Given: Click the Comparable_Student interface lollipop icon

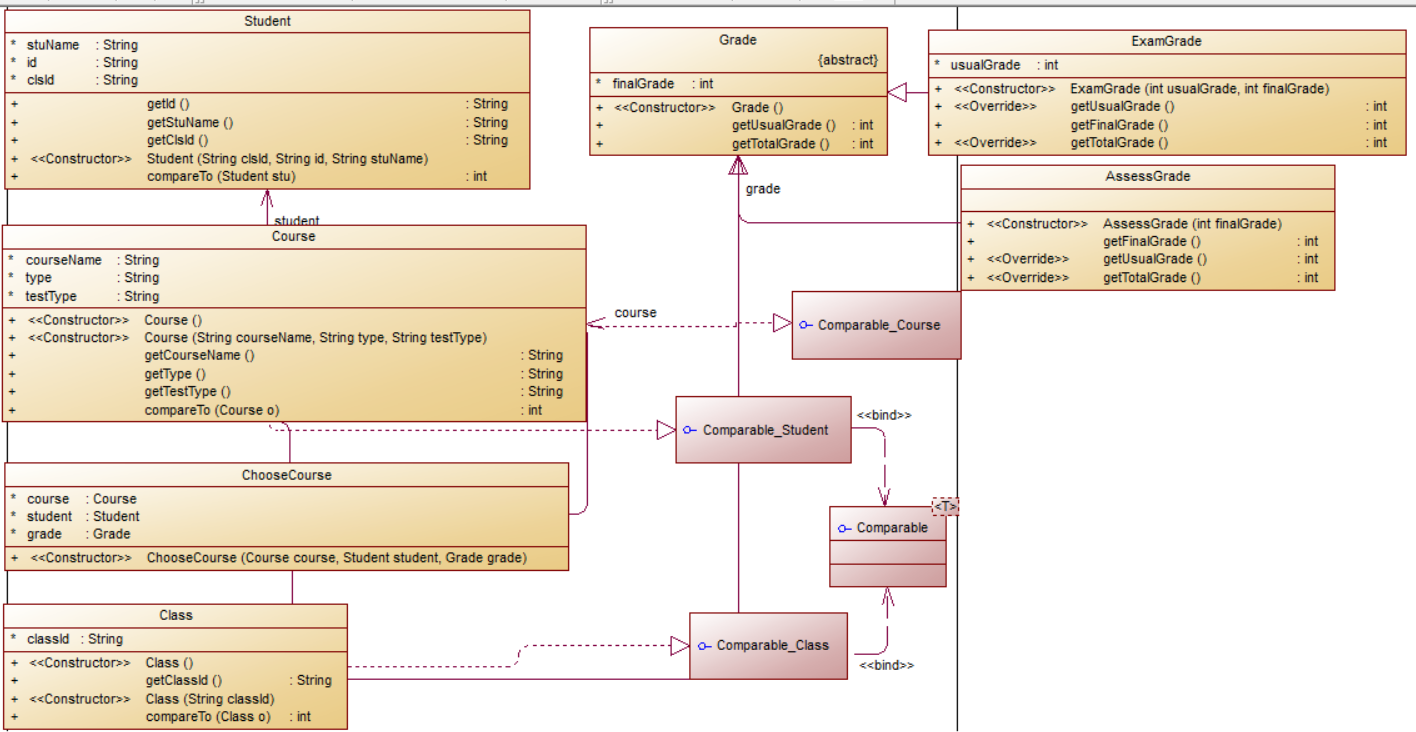Looking at the screenshot, I should pos(690,430).
